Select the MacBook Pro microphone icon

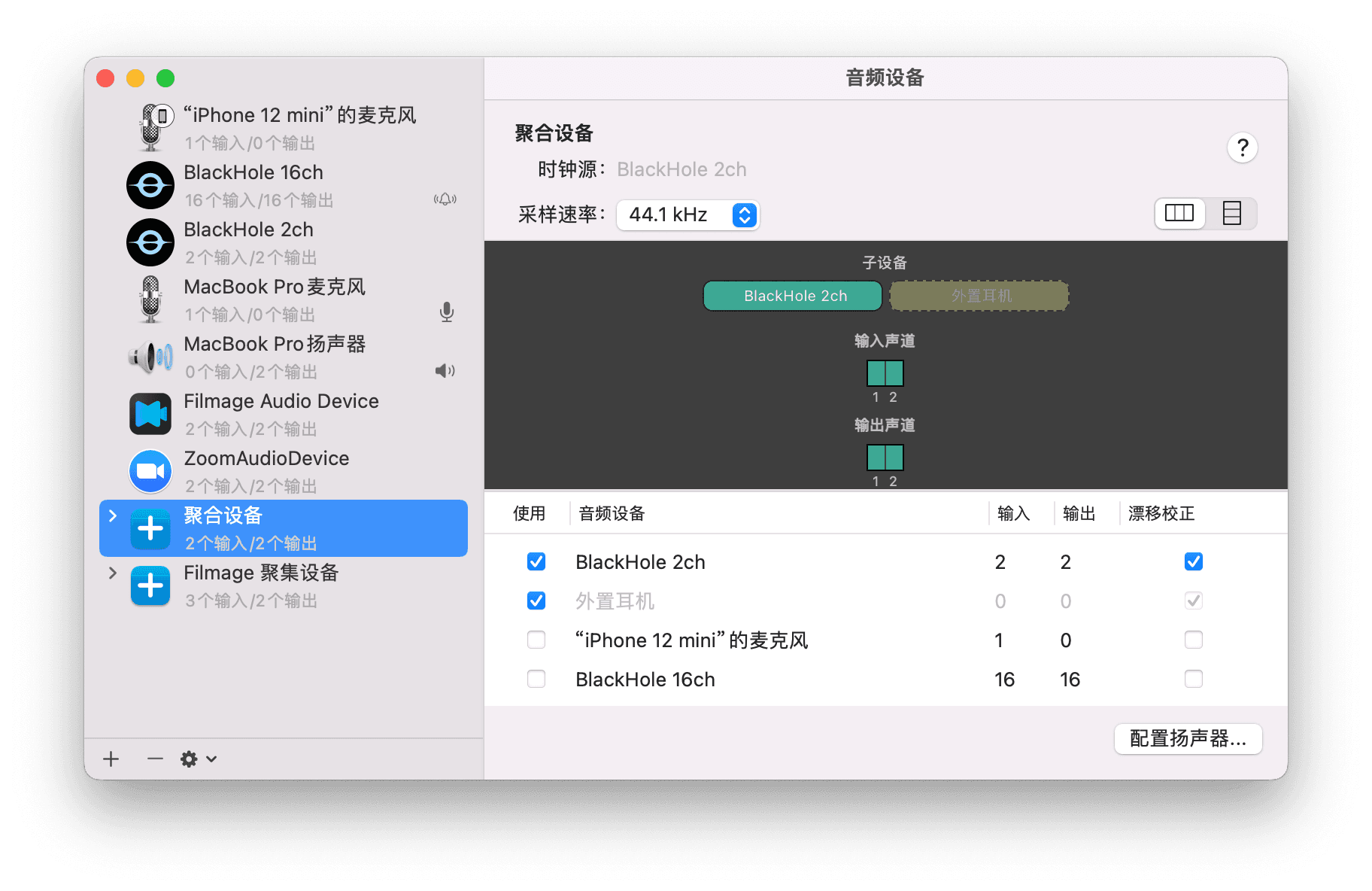tap(150, 300)
